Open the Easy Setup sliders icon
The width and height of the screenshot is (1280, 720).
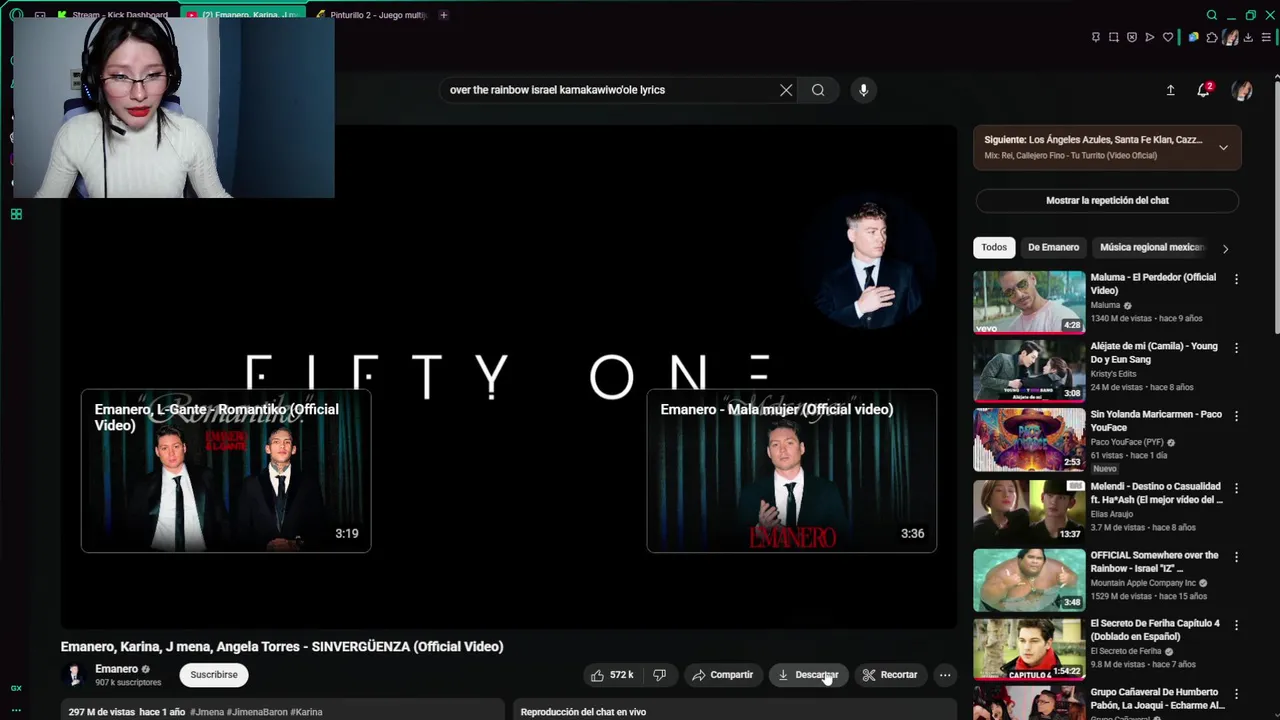[x=1266, y=37]
